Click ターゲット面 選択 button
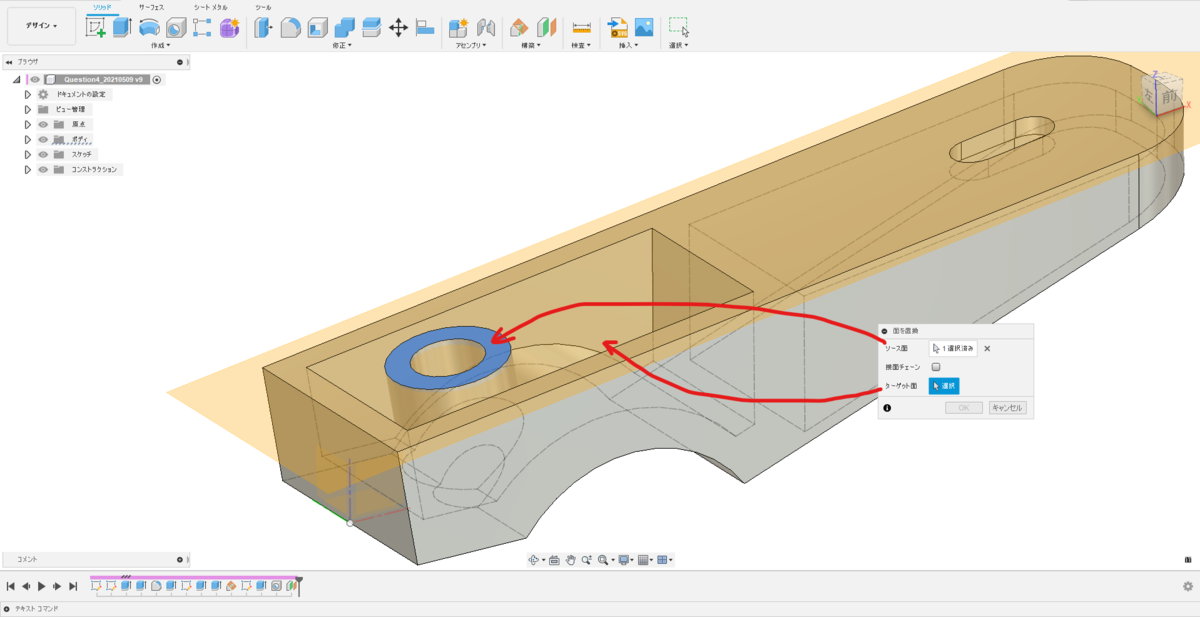Image resolution: width=1200 pixels, height=617 pixels. click(x=944, y=385)
